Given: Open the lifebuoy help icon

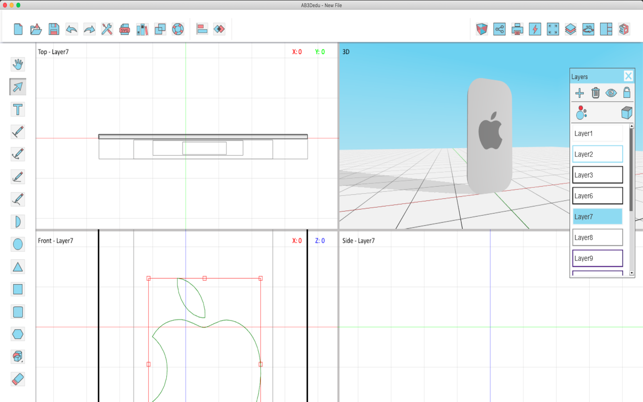Looking at the screenshot, I should (178, 29).
